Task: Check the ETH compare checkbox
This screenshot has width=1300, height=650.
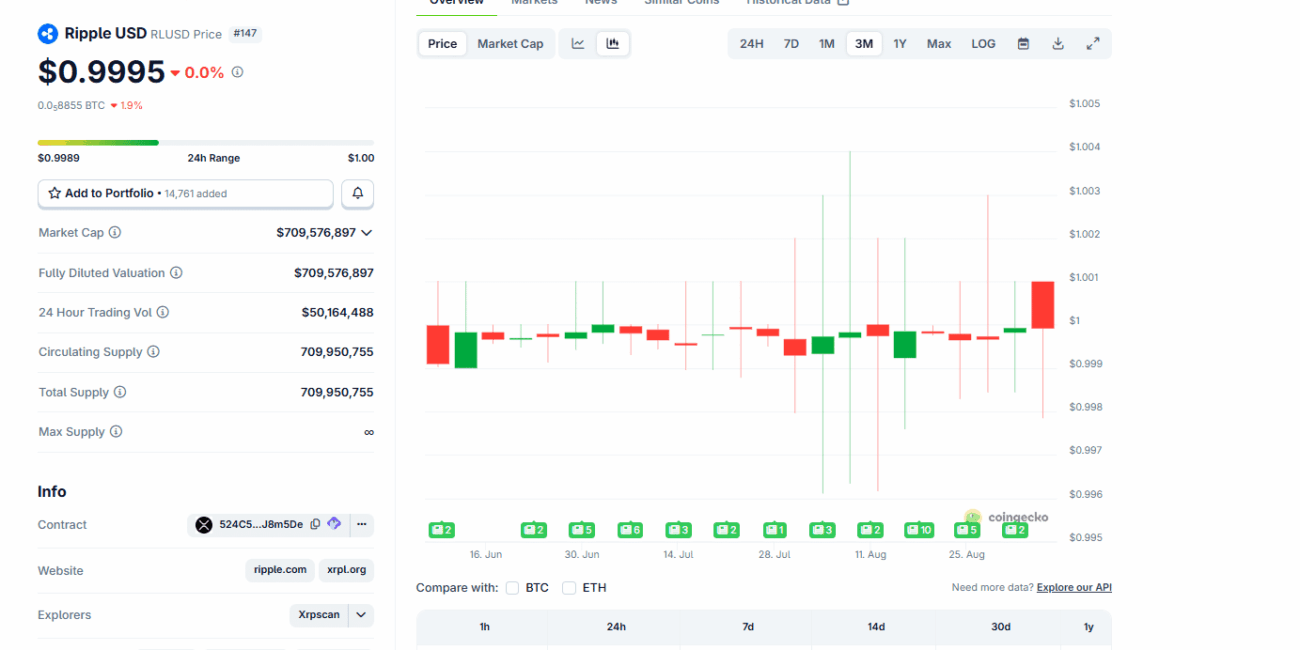Action: point(569,588)
